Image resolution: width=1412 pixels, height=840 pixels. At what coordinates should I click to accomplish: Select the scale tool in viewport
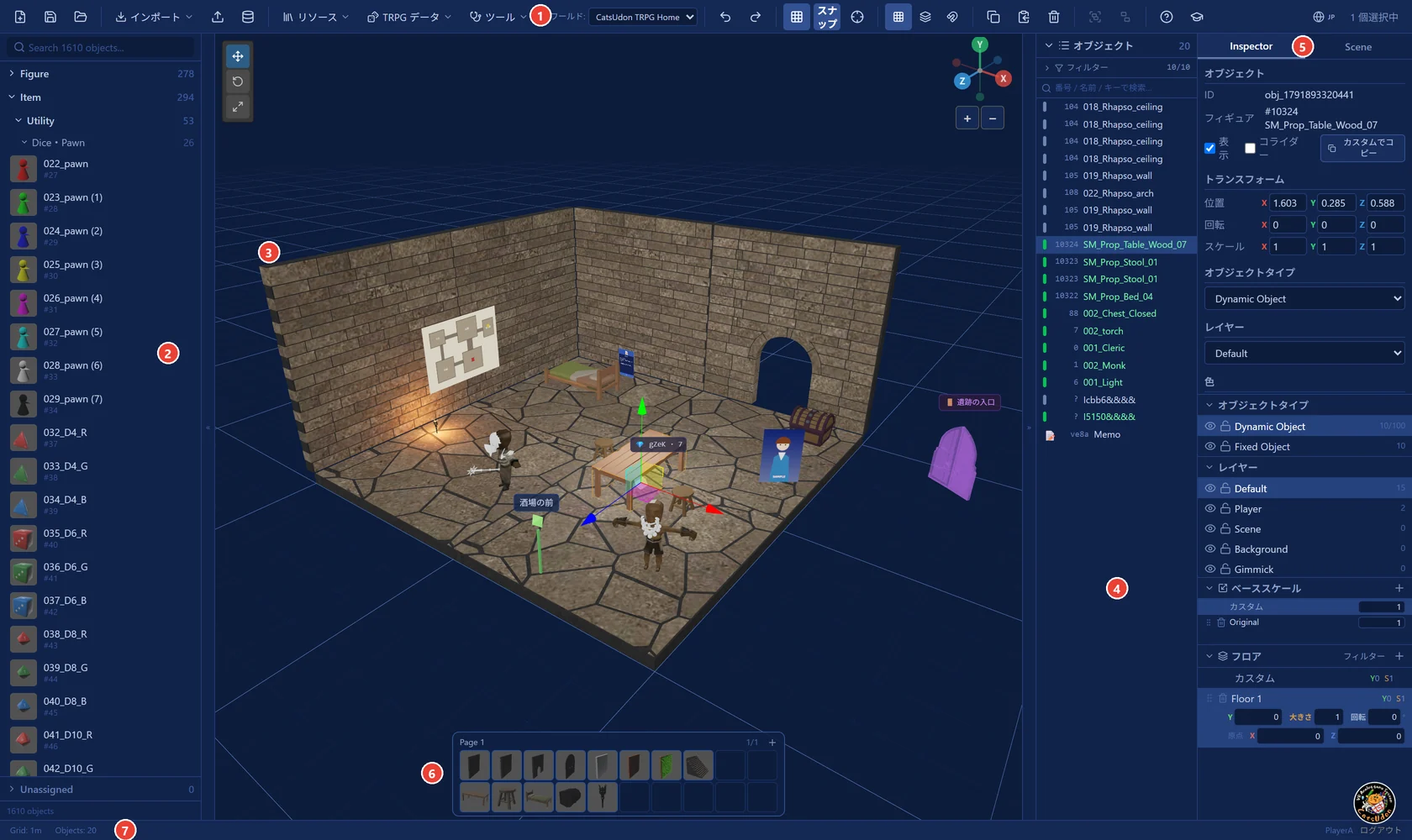(x=238, y=107)
